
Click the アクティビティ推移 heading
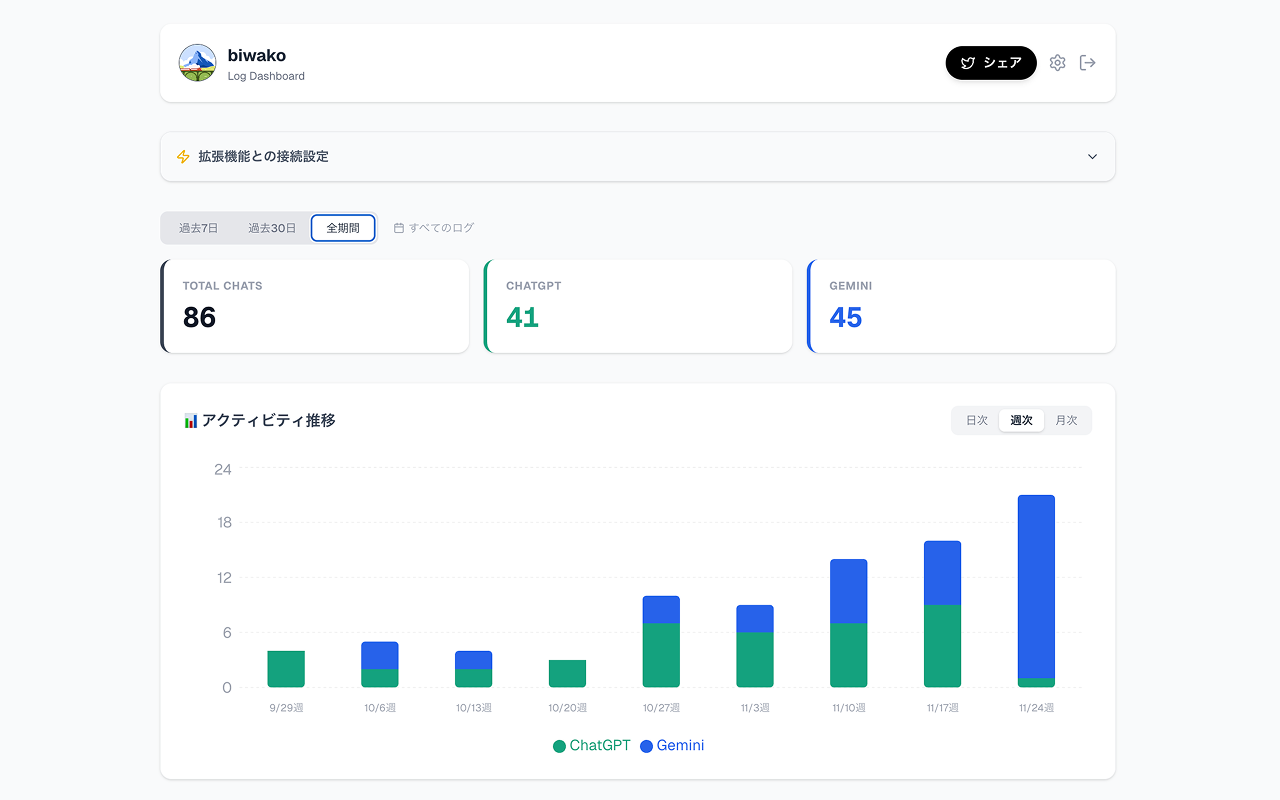pyautogui.click(x=269, y=421)
